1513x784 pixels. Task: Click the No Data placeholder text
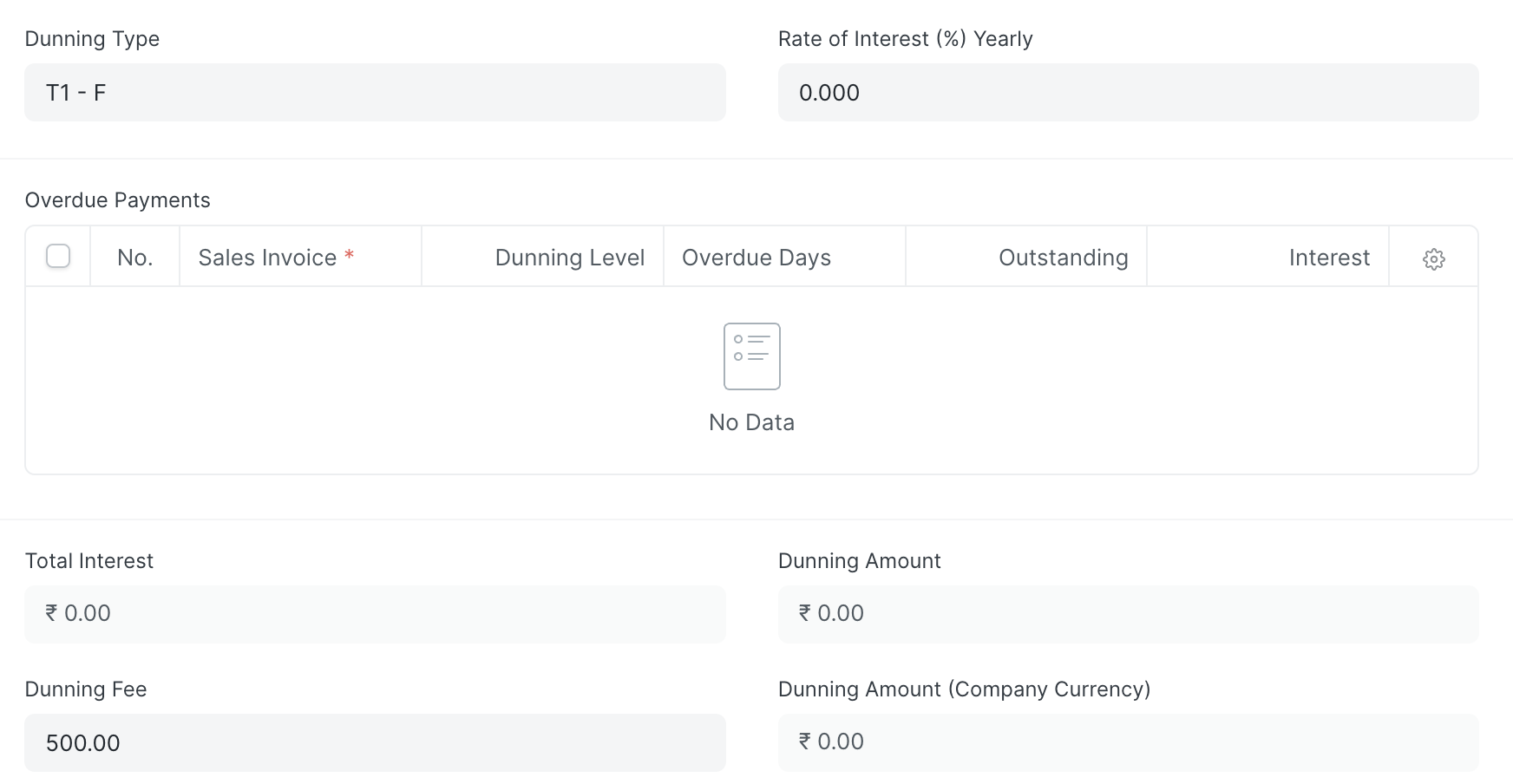pos(751,421)
